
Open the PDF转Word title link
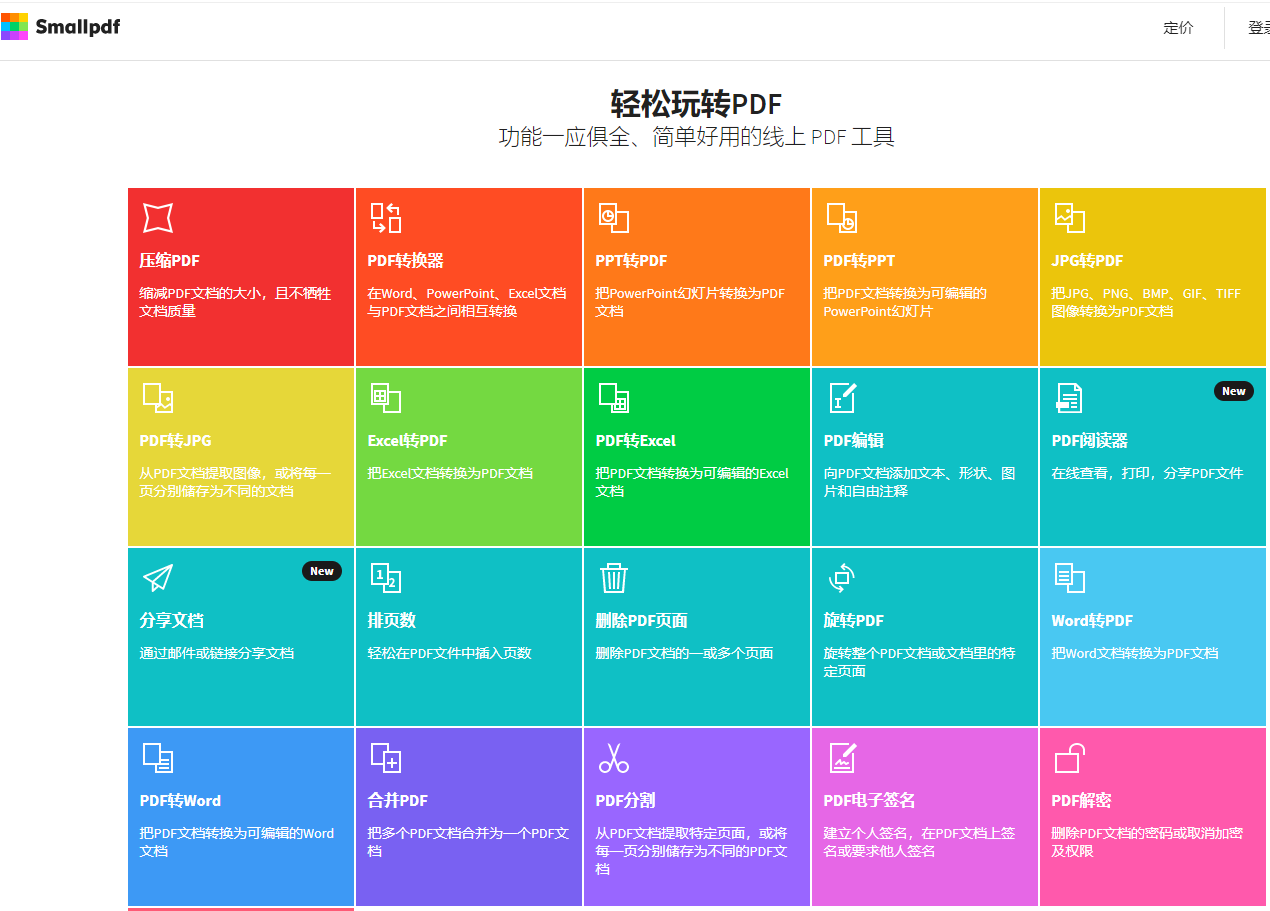point(180,801)
